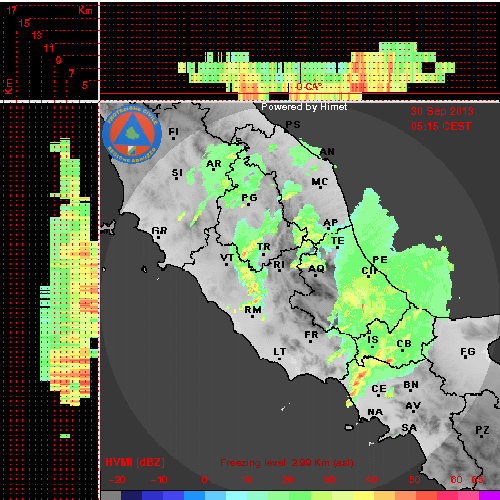Click the 17 Km altitude axis label
The image size is (500, 500).
(12, 10)
